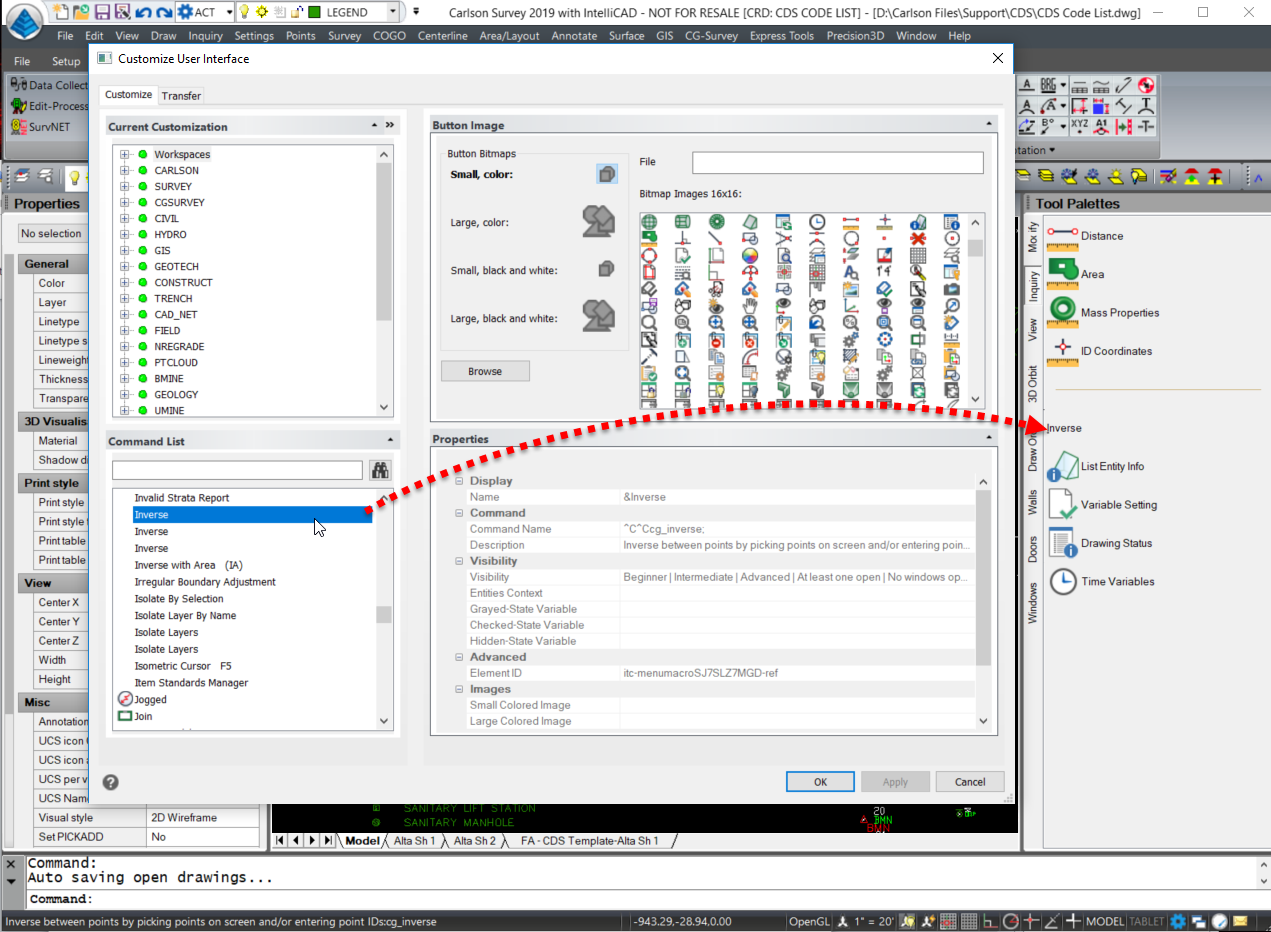Click the red X bitmap image in grid
Screen dimensions: 1271x932
click(918, 239)
